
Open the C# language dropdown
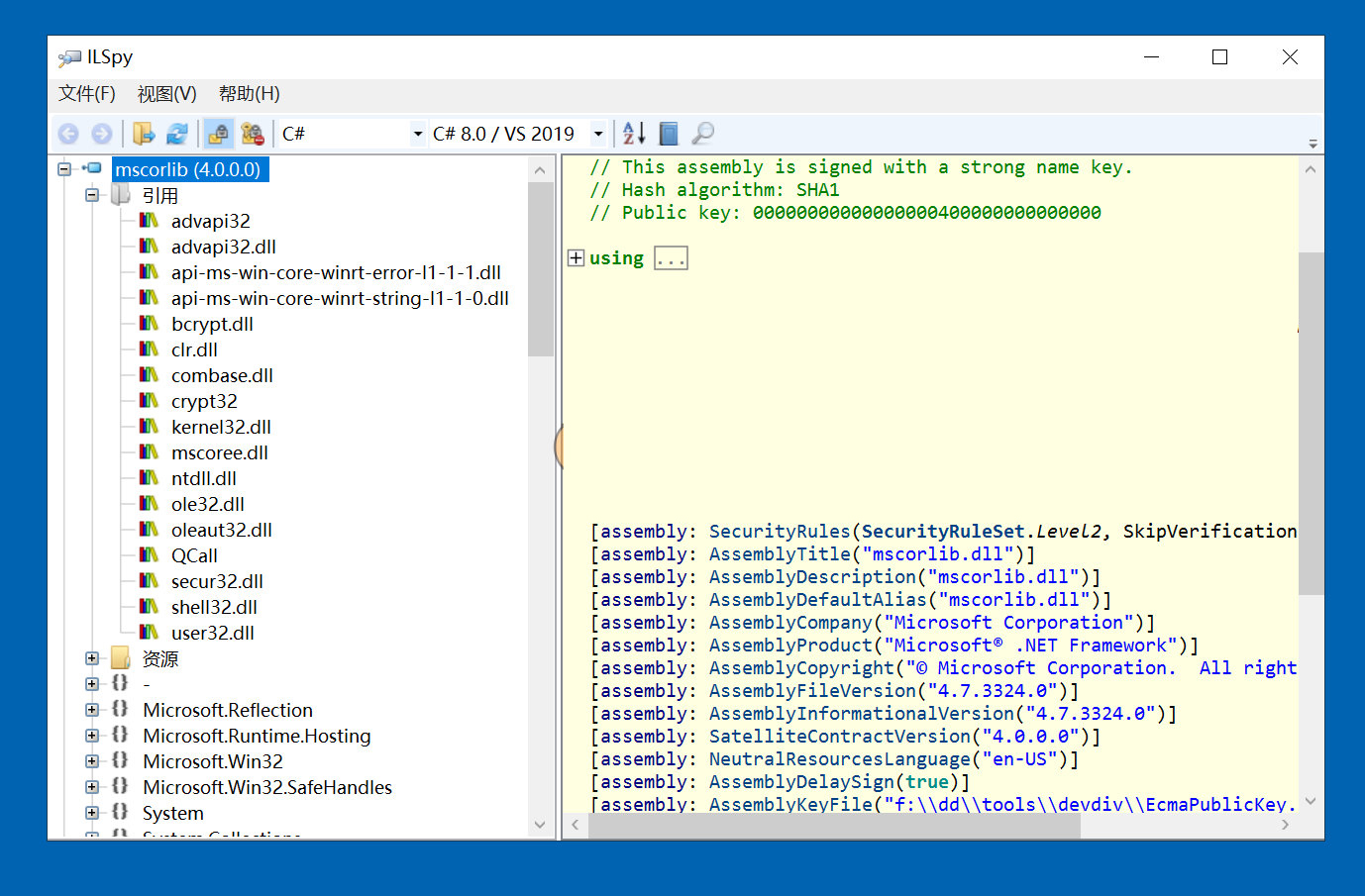417,134
